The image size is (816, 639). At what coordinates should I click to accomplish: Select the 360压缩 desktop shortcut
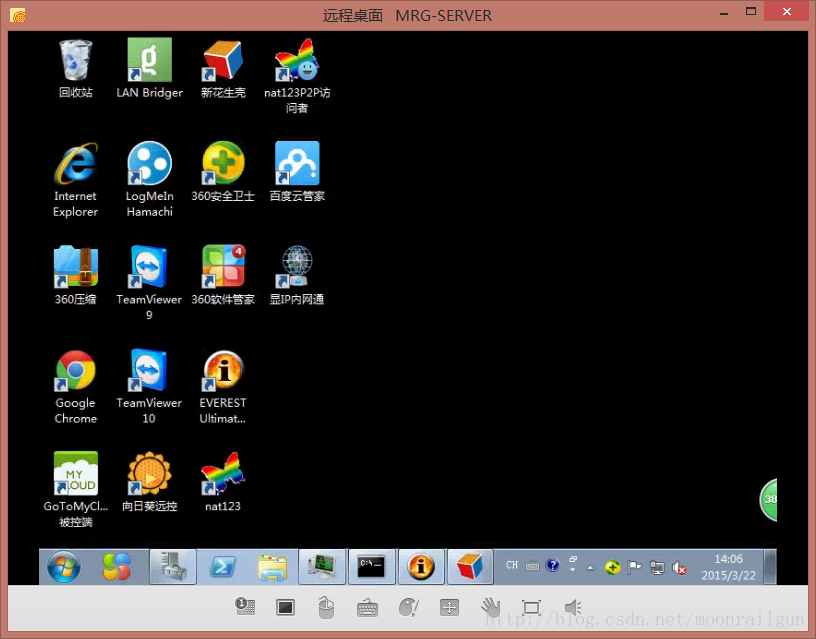[75, 275]
